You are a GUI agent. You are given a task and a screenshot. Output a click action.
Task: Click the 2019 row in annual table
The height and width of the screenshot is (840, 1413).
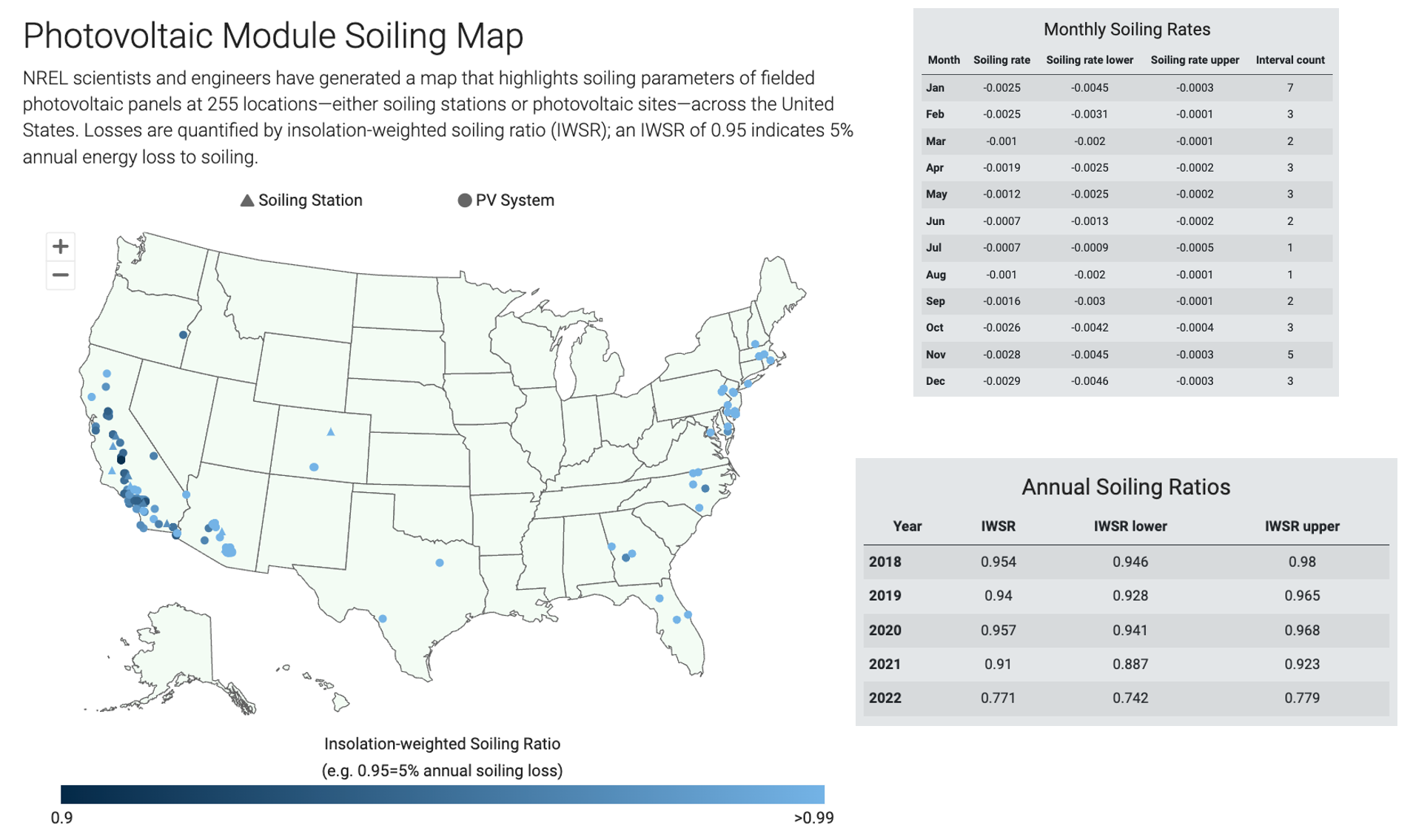pyautogui.click(x=1125, y=596)
